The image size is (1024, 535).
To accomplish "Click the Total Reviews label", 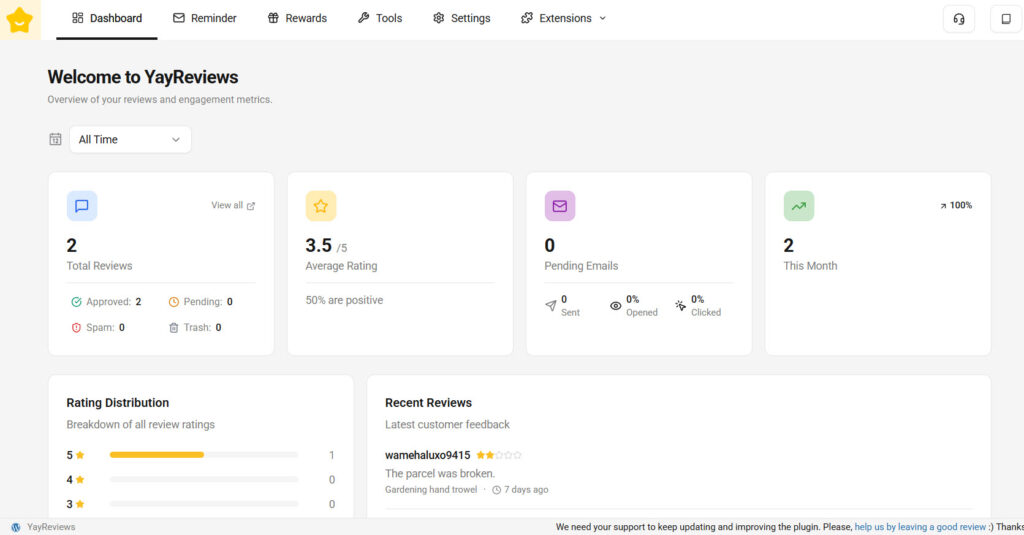I will (99, 266).
